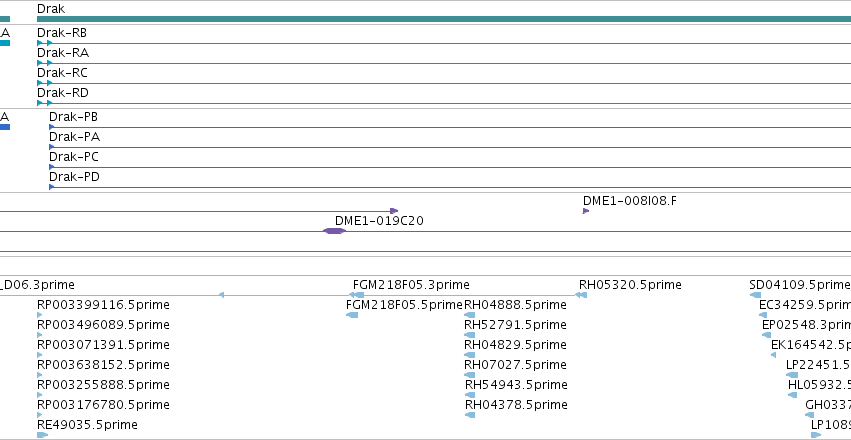Click the RP003399116.5prime EST arrow
851x440 pixels.
click(40, 315)
